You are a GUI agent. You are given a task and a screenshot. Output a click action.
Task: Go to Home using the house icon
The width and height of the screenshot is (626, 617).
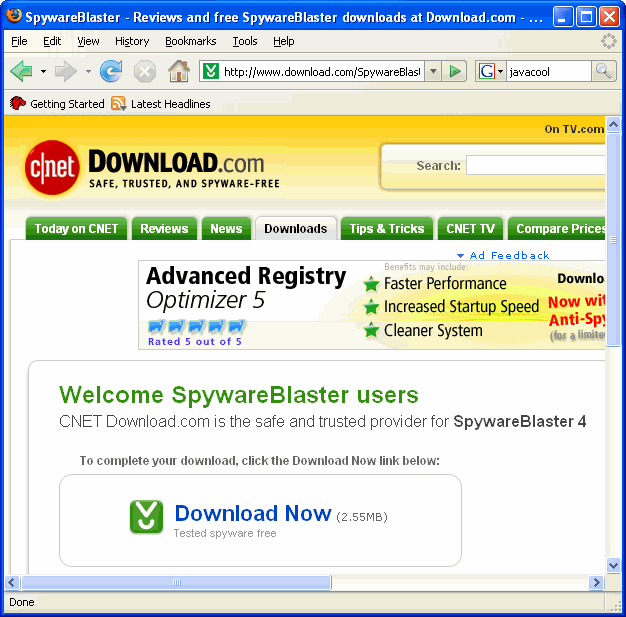tap(179, 71)
